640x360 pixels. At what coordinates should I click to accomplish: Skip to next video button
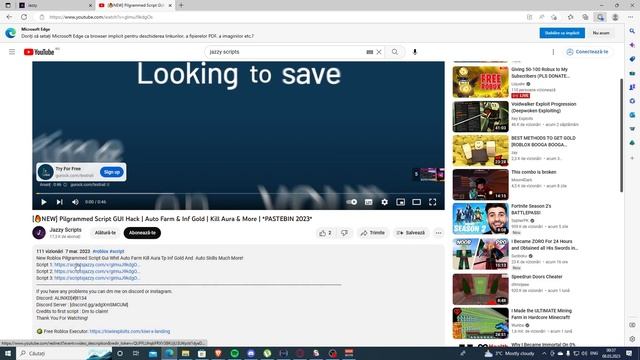pyautogui.click(x=60, y=202)
